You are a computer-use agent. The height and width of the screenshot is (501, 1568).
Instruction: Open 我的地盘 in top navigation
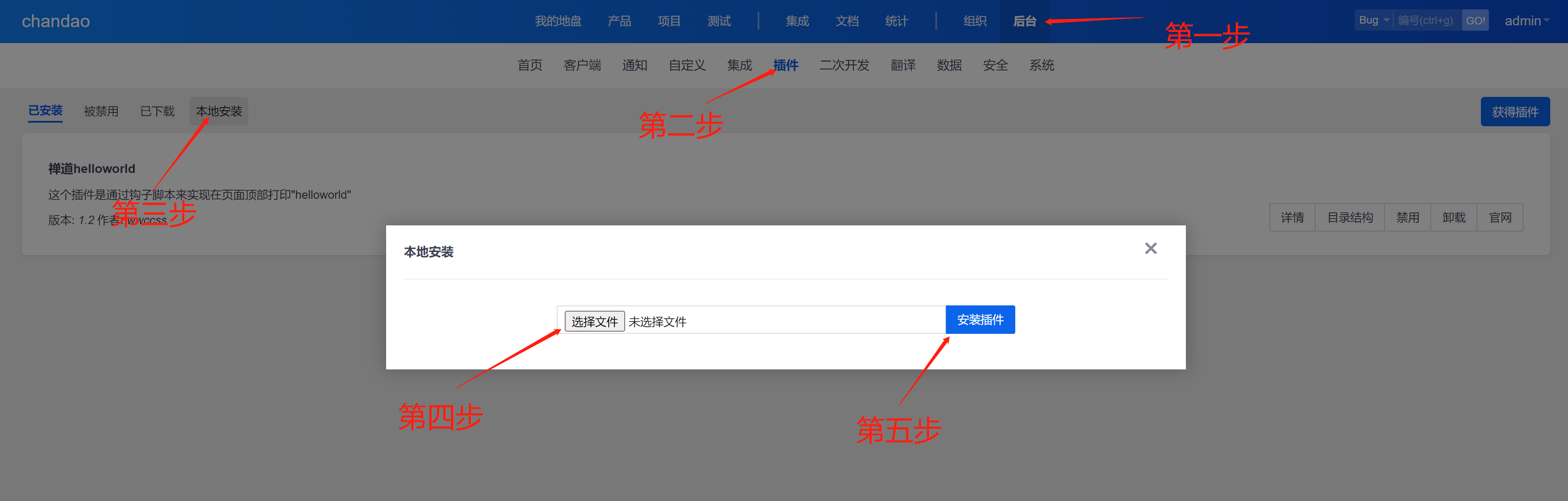click(558, 21)
